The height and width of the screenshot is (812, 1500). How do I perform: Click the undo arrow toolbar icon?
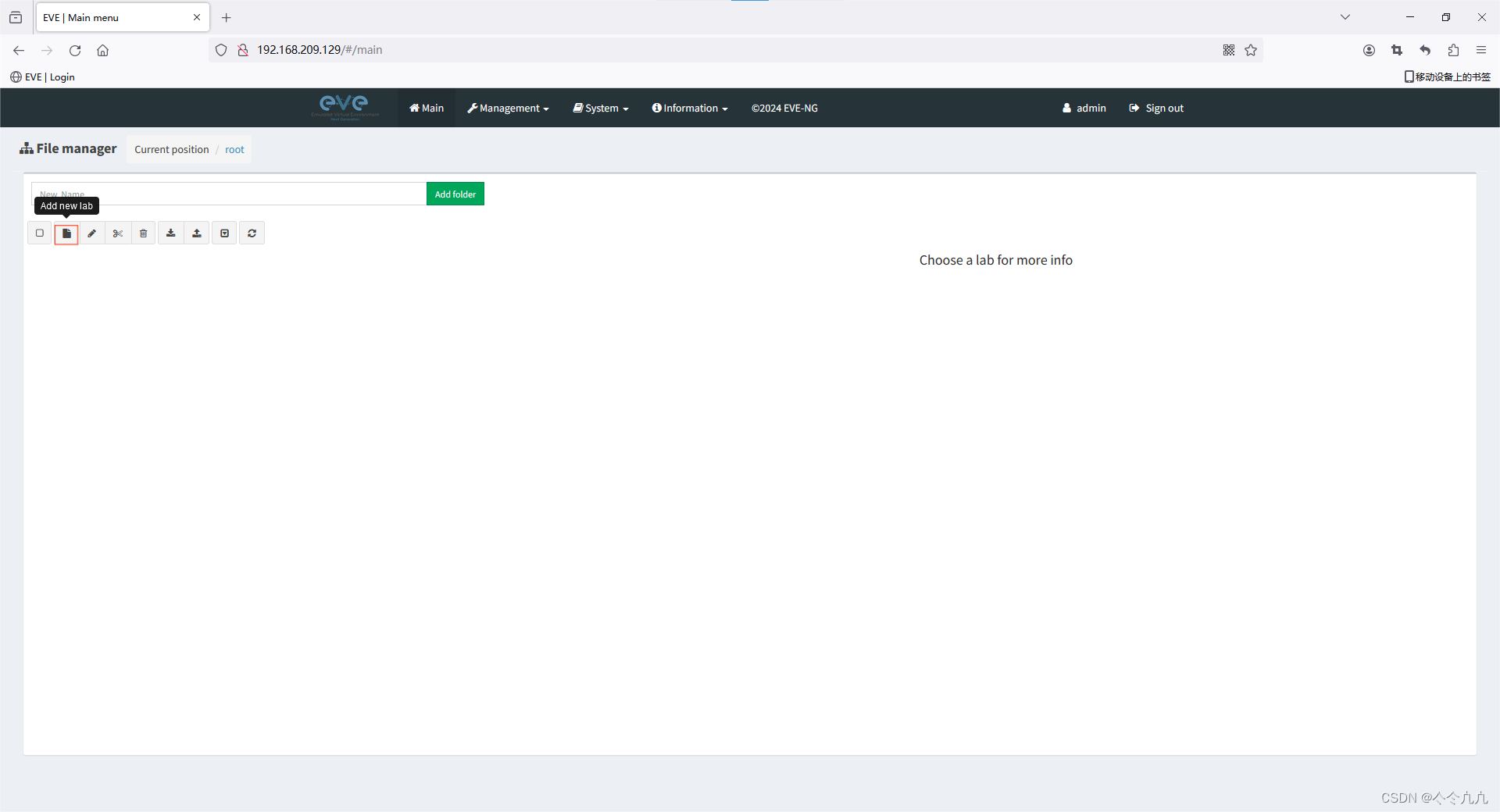1425,50
